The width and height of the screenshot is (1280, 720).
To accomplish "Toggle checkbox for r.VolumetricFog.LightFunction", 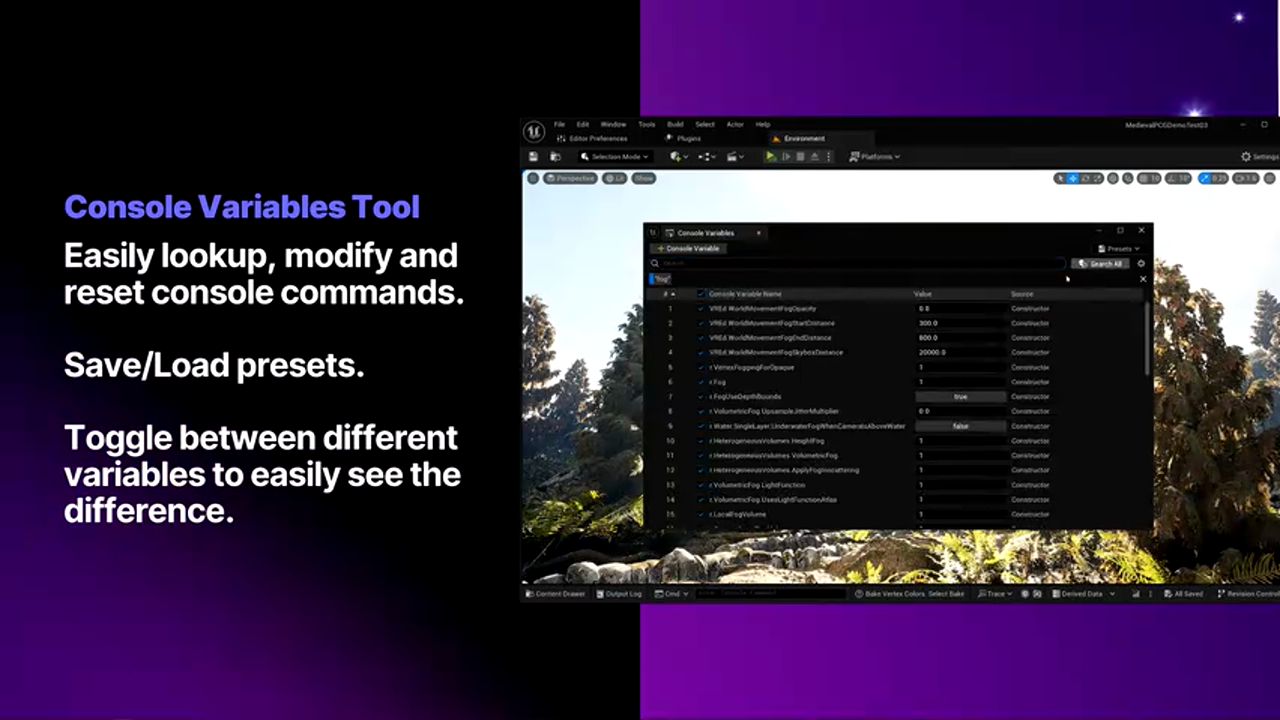I will [x=700, y=485].
